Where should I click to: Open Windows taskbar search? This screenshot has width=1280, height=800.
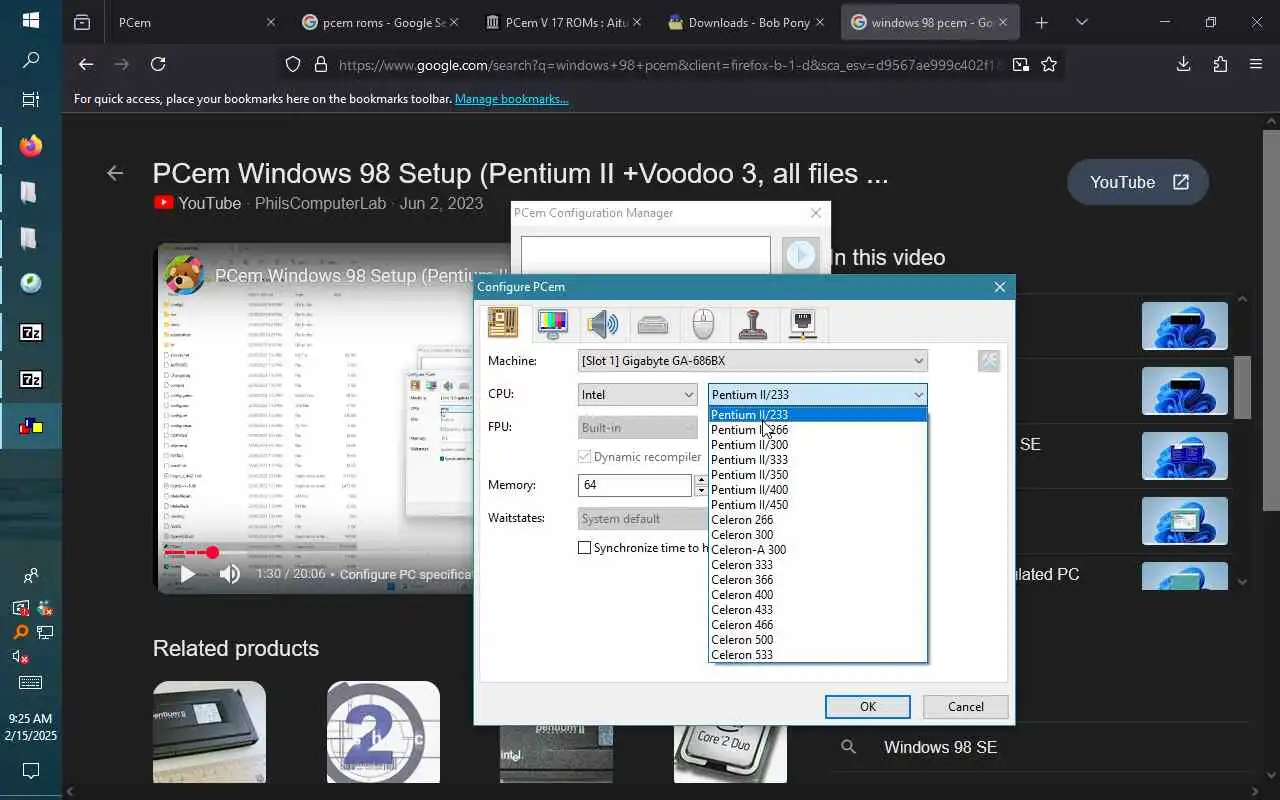point(31,60)
